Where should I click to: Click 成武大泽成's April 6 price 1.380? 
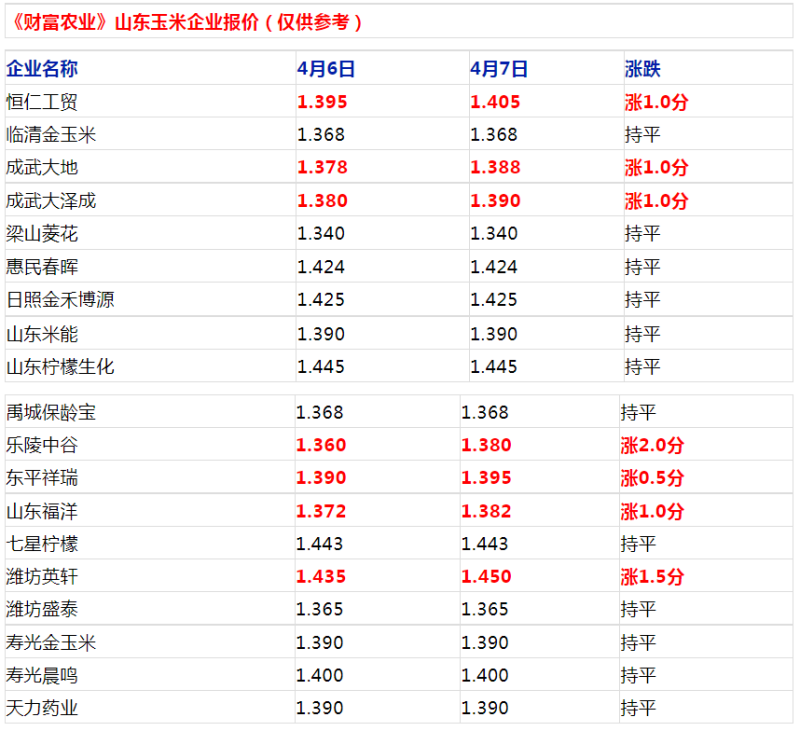tap(322, 200)
